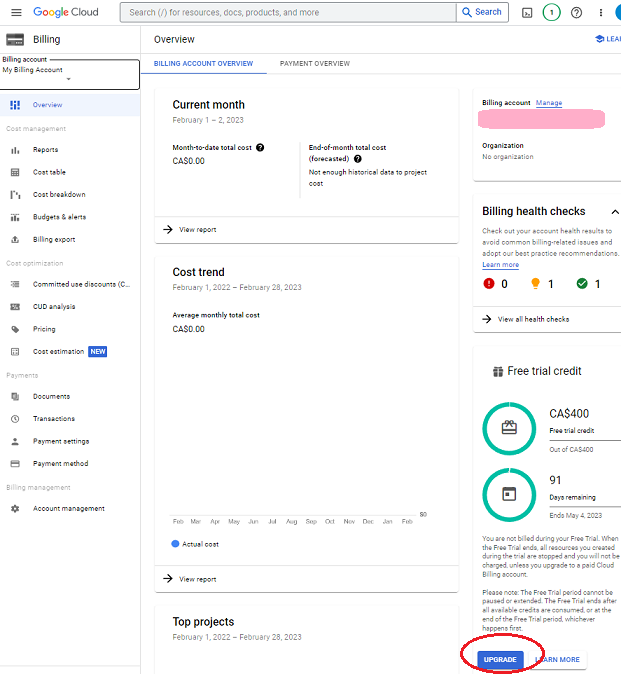
Task: Select the Billing Account Overview tab
Action: tap(203, 63)
